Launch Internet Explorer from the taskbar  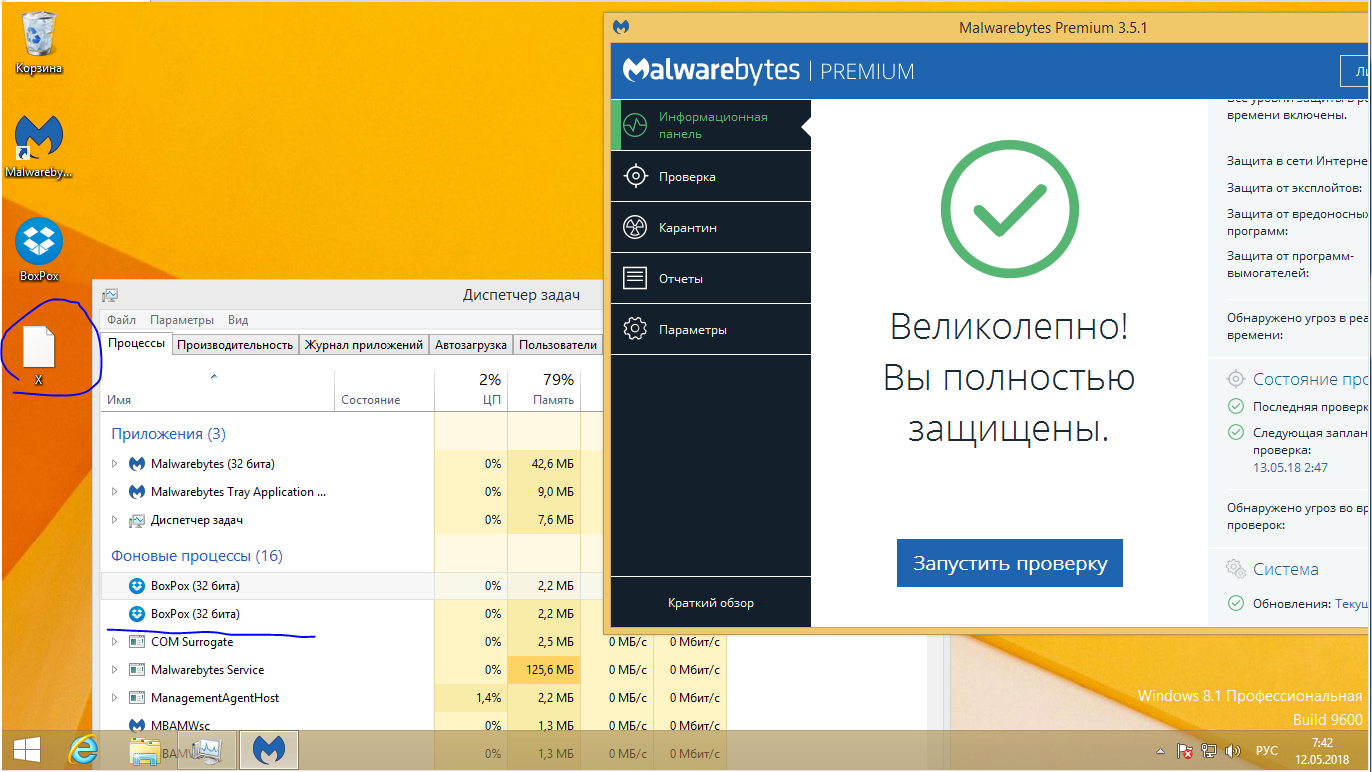[x=84, y=750]
